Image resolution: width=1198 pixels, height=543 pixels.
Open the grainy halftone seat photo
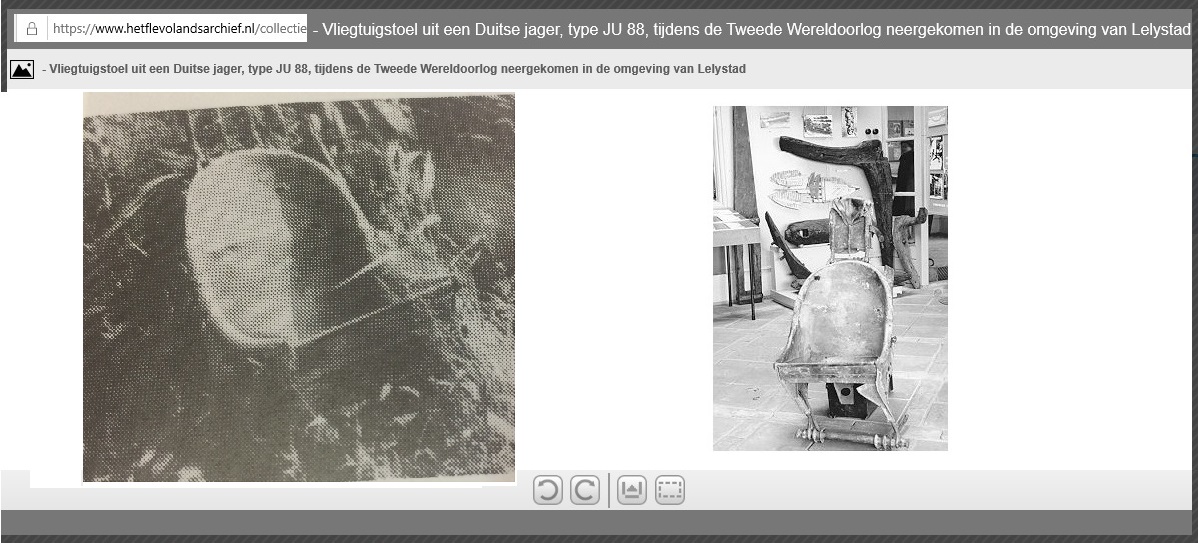tap(298, 288)
